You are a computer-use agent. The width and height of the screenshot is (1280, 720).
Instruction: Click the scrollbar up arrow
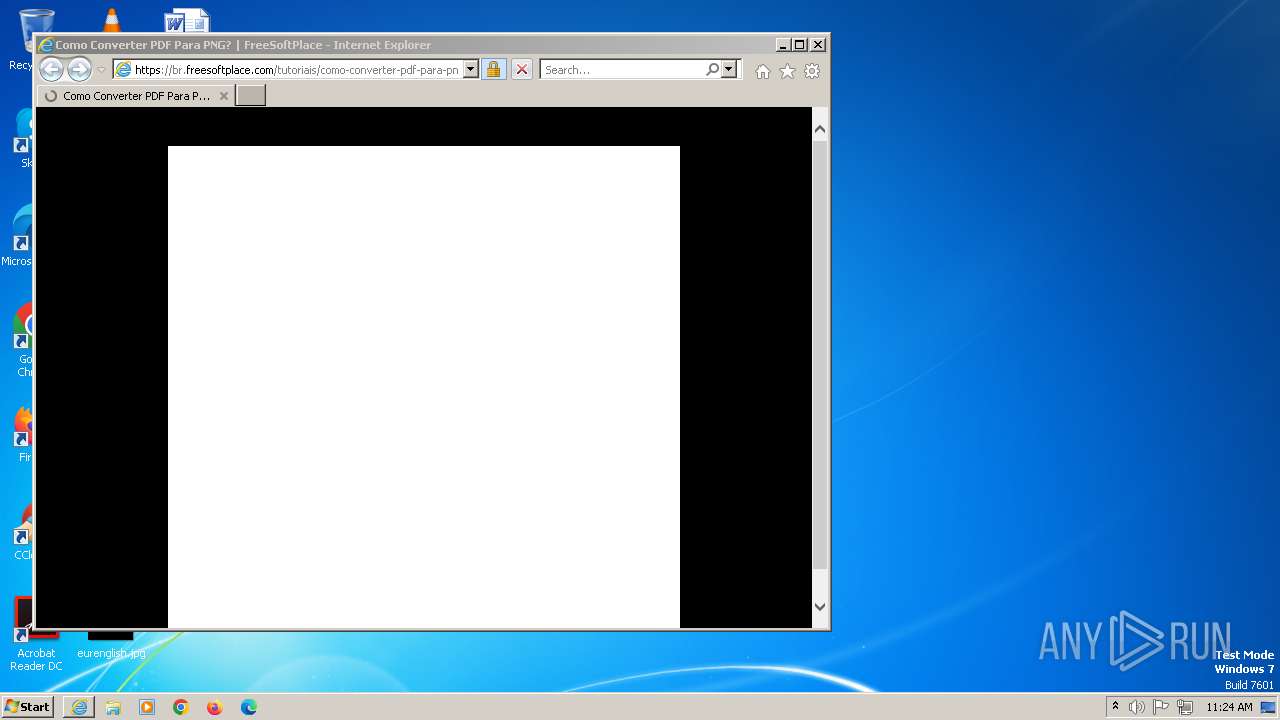pyautogui.click(x=820, y=129)
